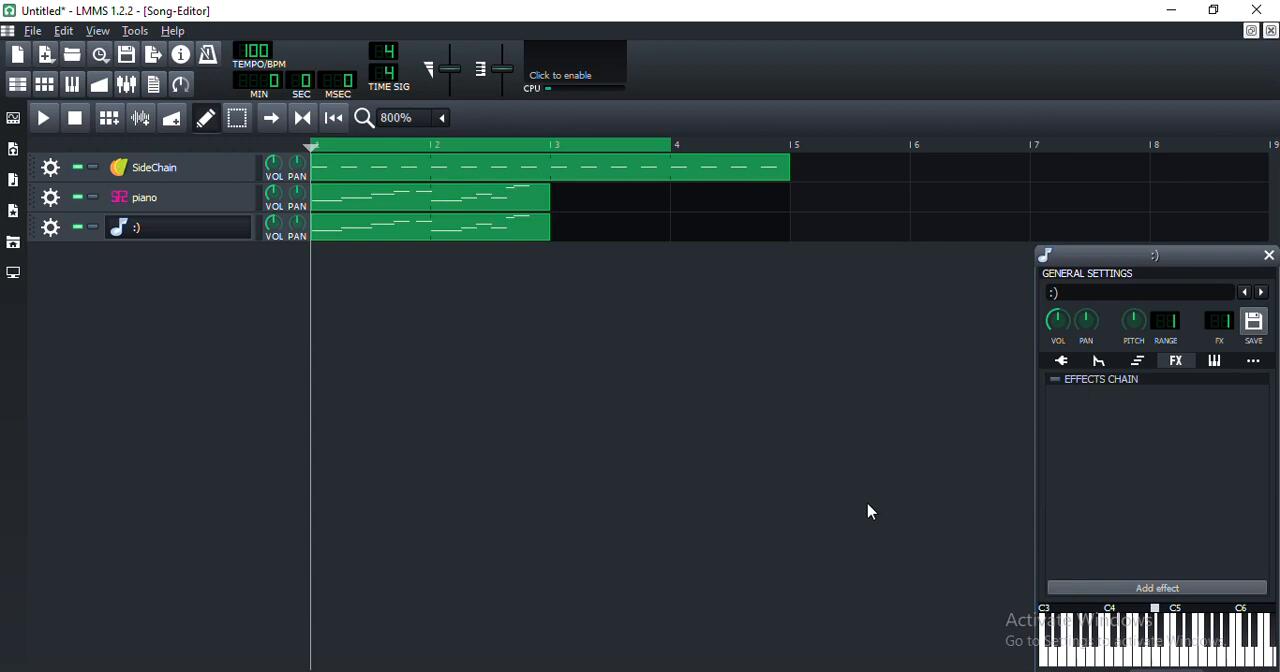The width and height of the screenshot is (1280, 672).
Task: Expand the new-from-template project dropdown
Action: [46, 55]
